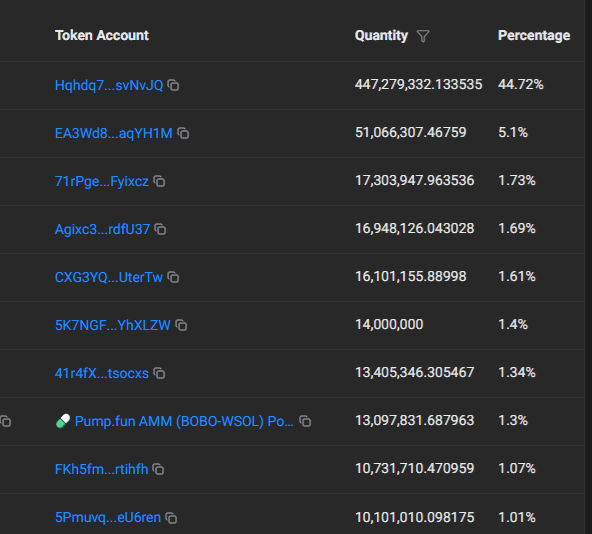Click the 1.3% percentage value

pyautogui.click(x=513, y=420)
